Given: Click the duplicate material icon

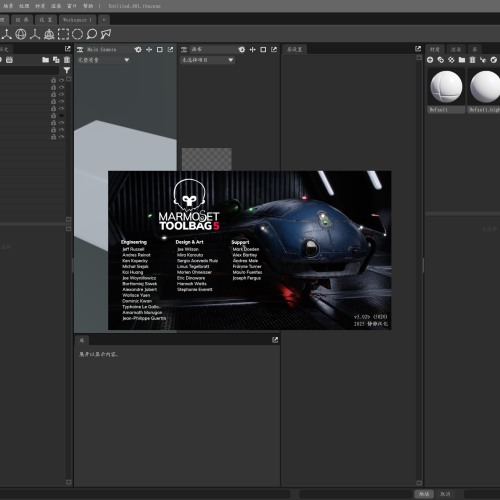Looking at the screenshot, I should (441, 60).
